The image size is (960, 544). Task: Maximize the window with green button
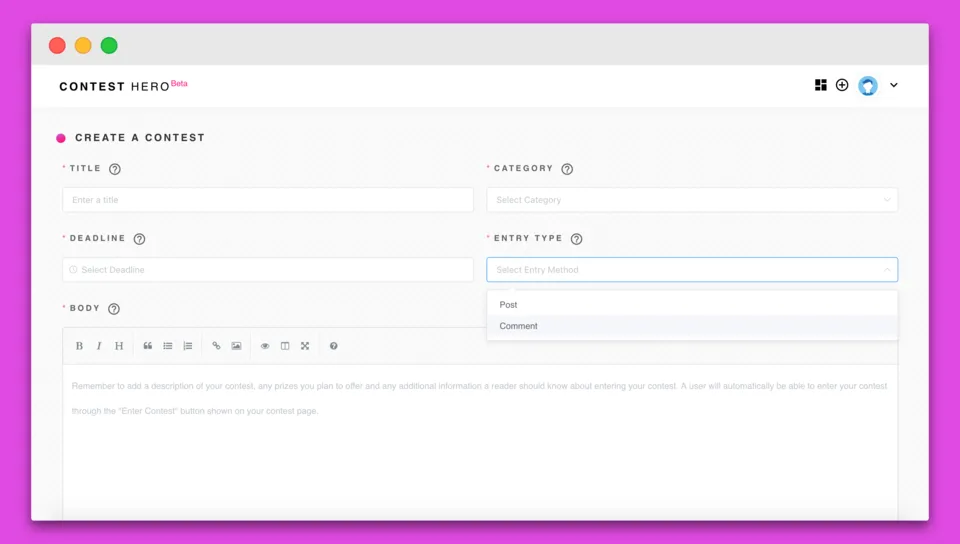pos(109,45)
